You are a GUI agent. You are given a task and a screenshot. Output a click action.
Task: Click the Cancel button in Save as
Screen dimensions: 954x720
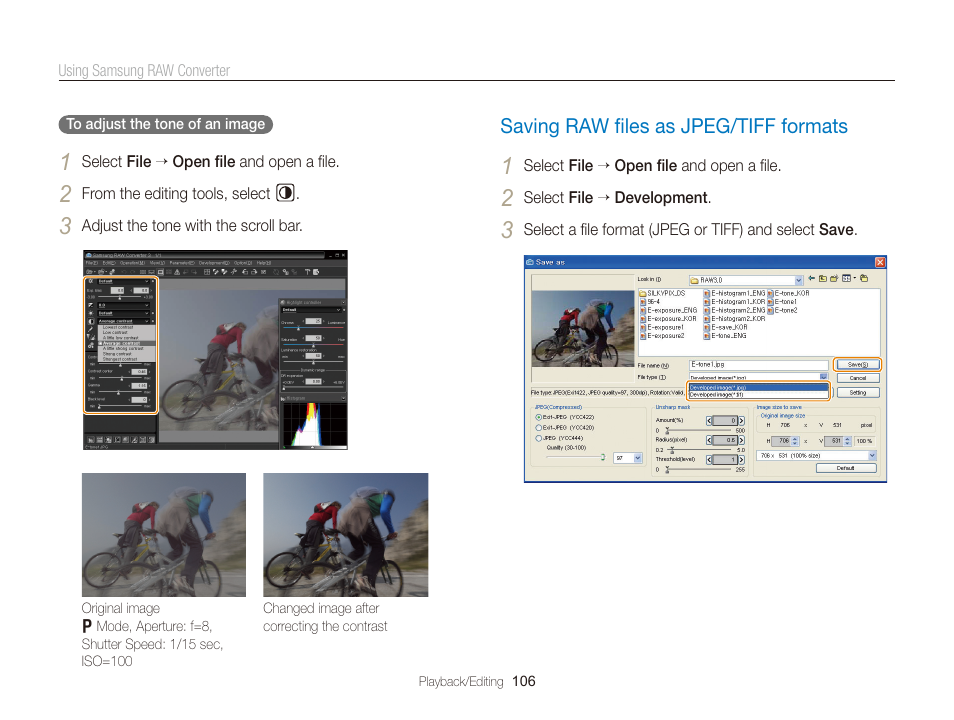(x=858, y=378)
